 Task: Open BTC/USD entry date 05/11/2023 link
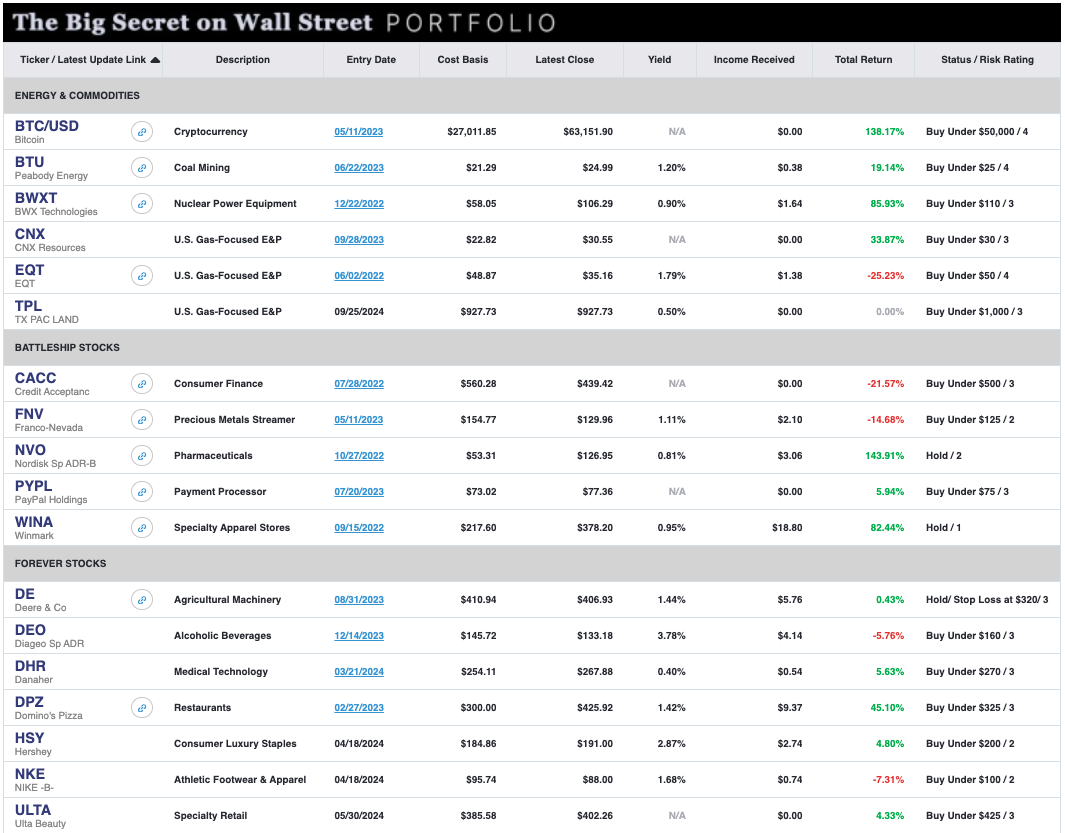(x=359, y=132)
